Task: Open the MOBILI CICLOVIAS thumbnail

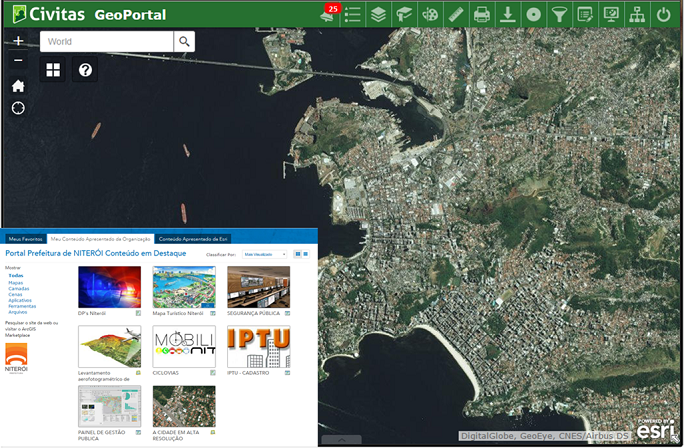Action: [184, 347]
